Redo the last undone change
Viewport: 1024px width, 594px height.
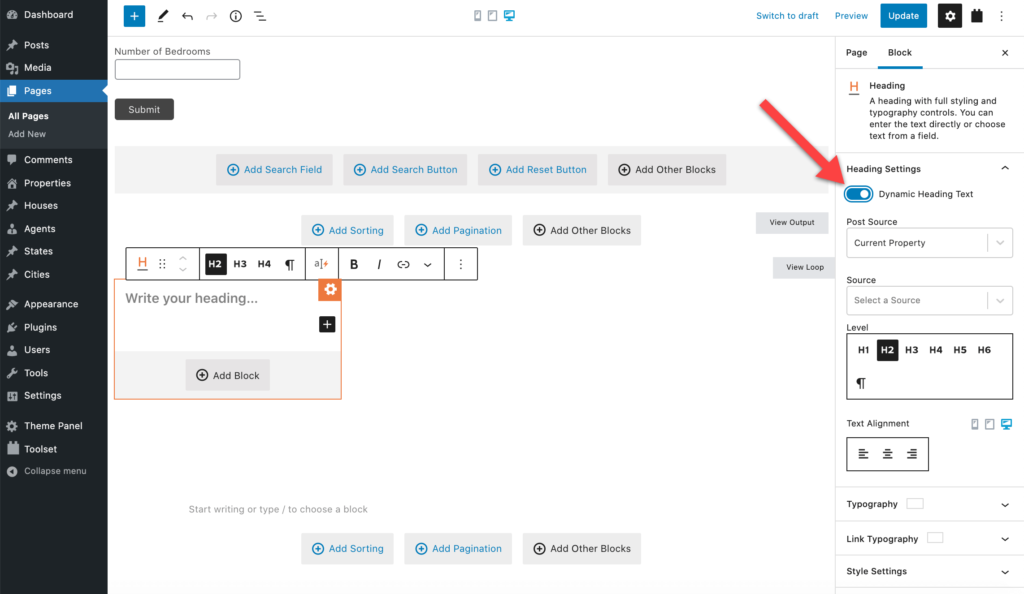coord(211,16)
